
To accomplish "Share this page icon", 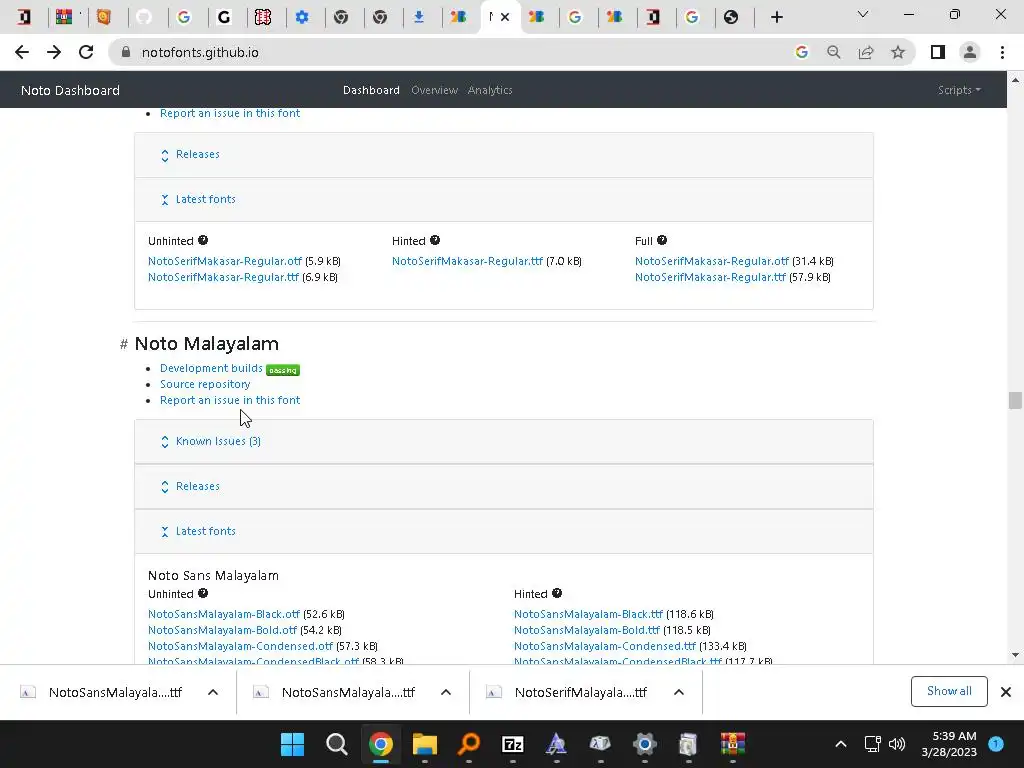I will click(x=866, y=52).
